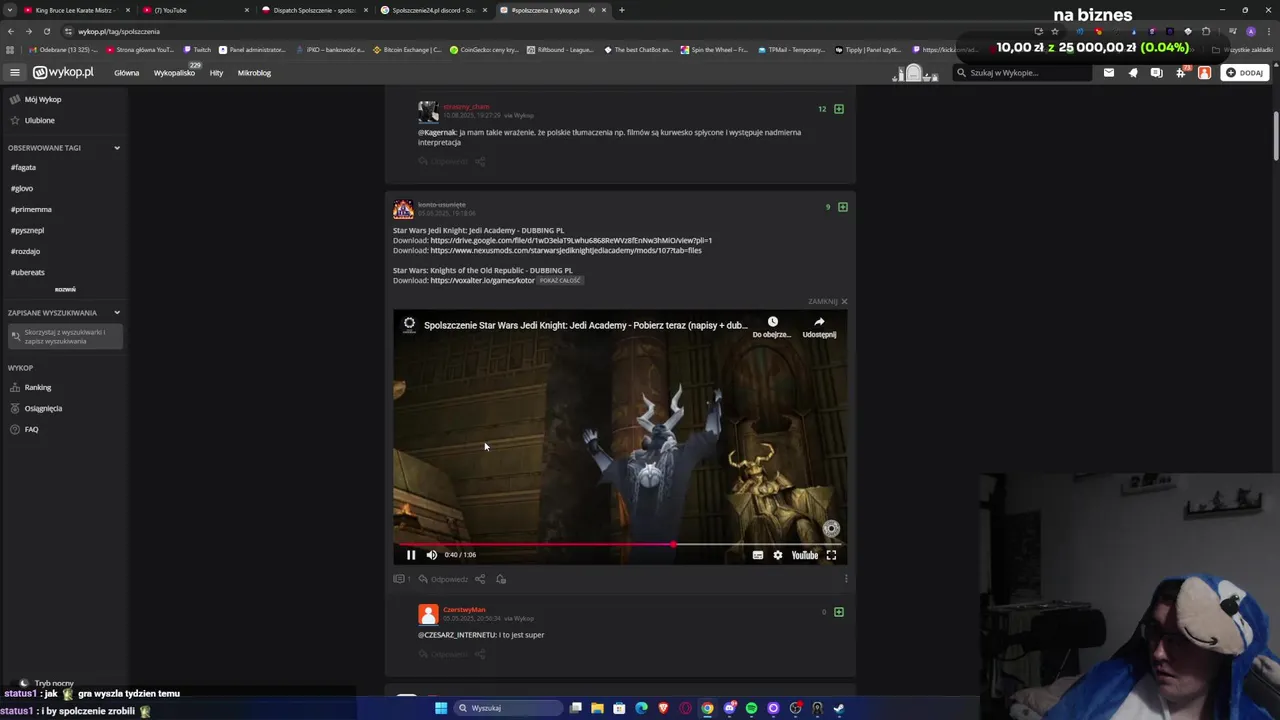Upvote CzerstwyMan's comment
This screenshot has height=720, width=1280.
pos(839,612)
